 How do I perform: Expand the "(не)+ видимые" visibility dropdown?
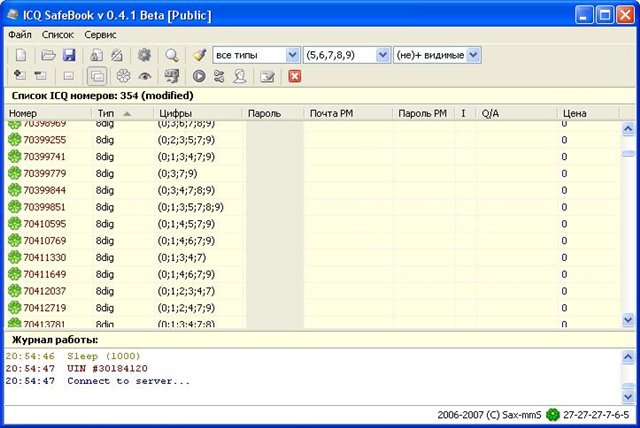473,55
